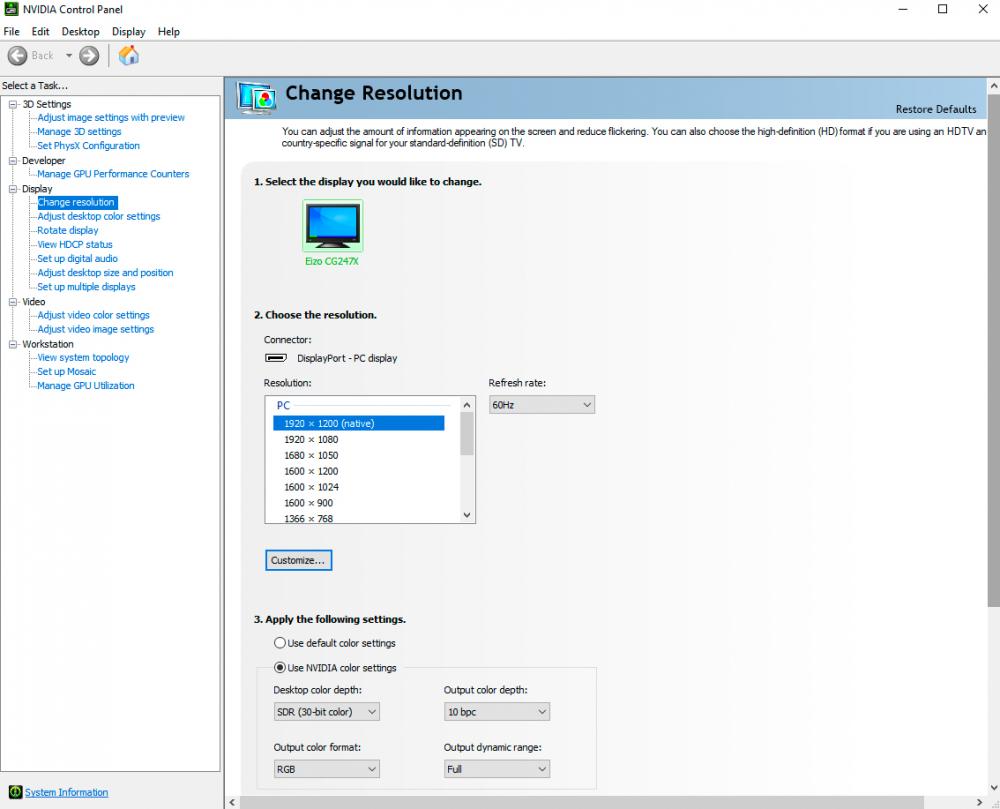This screenshot has height=809, width=1000.
Task: Select Use default color settings radio button
Action: [279, 643]
